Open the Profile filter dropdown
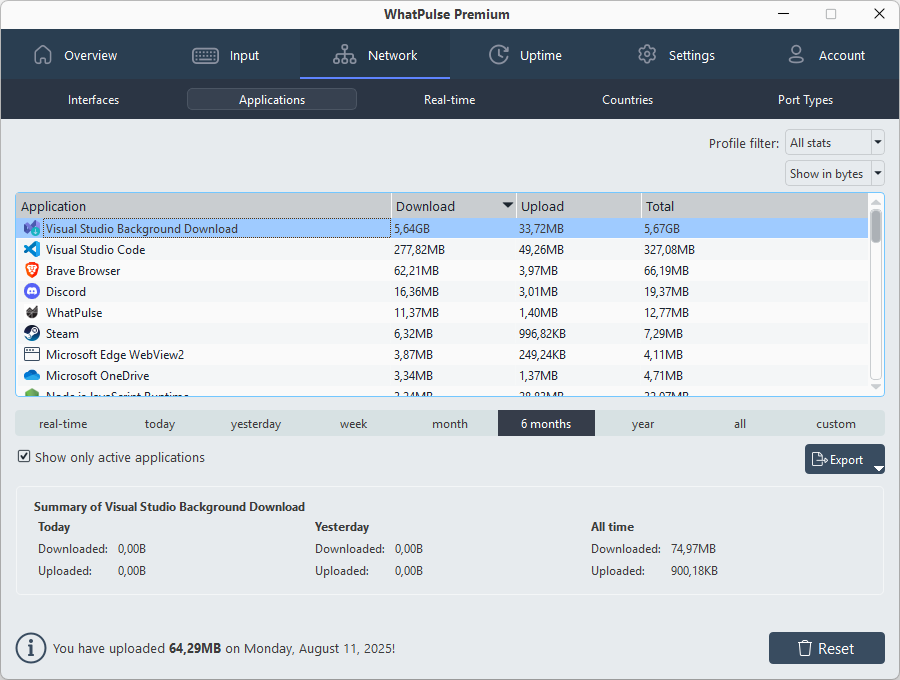This screenshot has width=900, height=680. pyautogui.click(x=835, y=142)
